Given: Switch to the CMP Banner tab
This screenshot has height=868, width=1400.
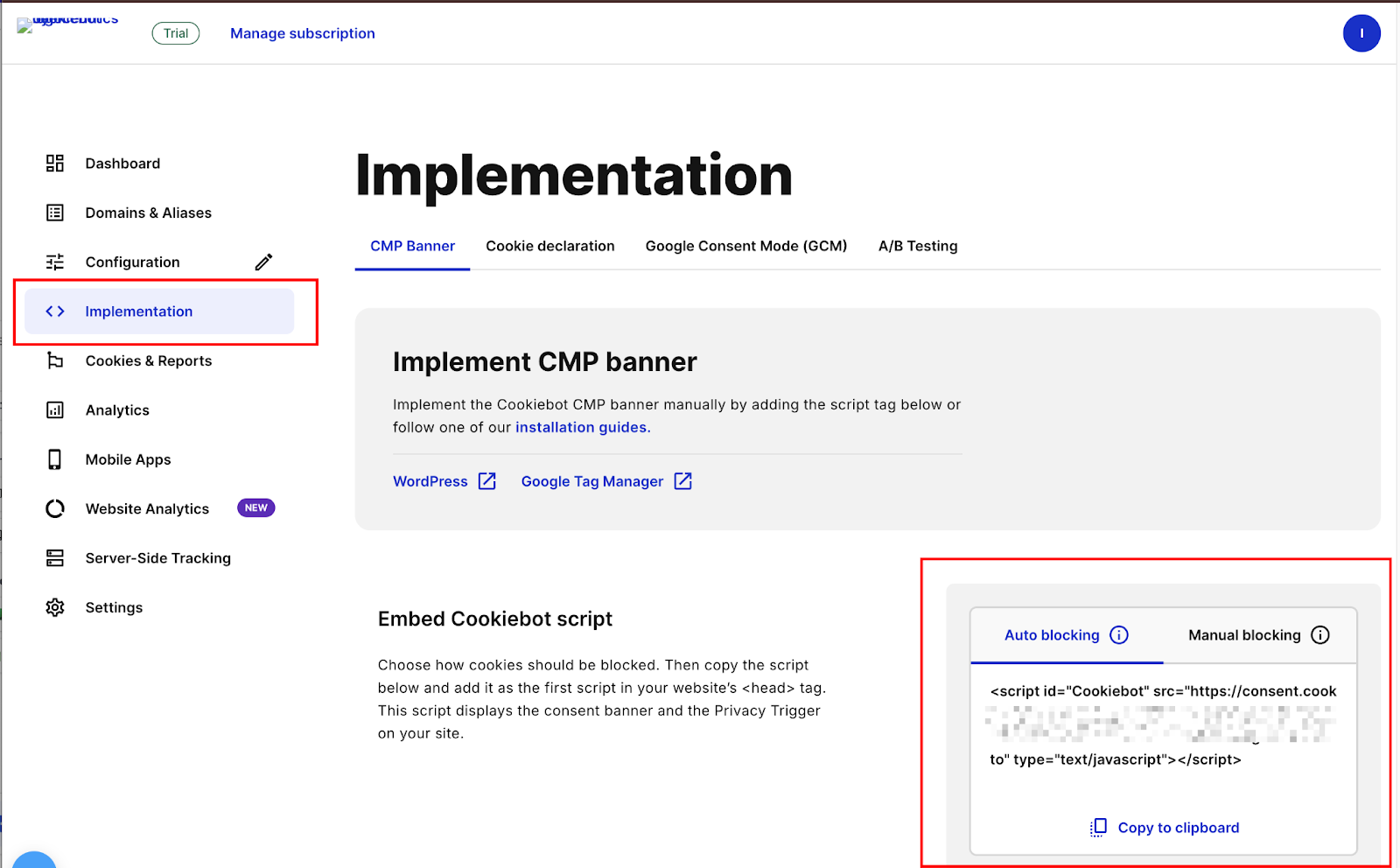Looking at the screenshot, I should coord(412,246).
